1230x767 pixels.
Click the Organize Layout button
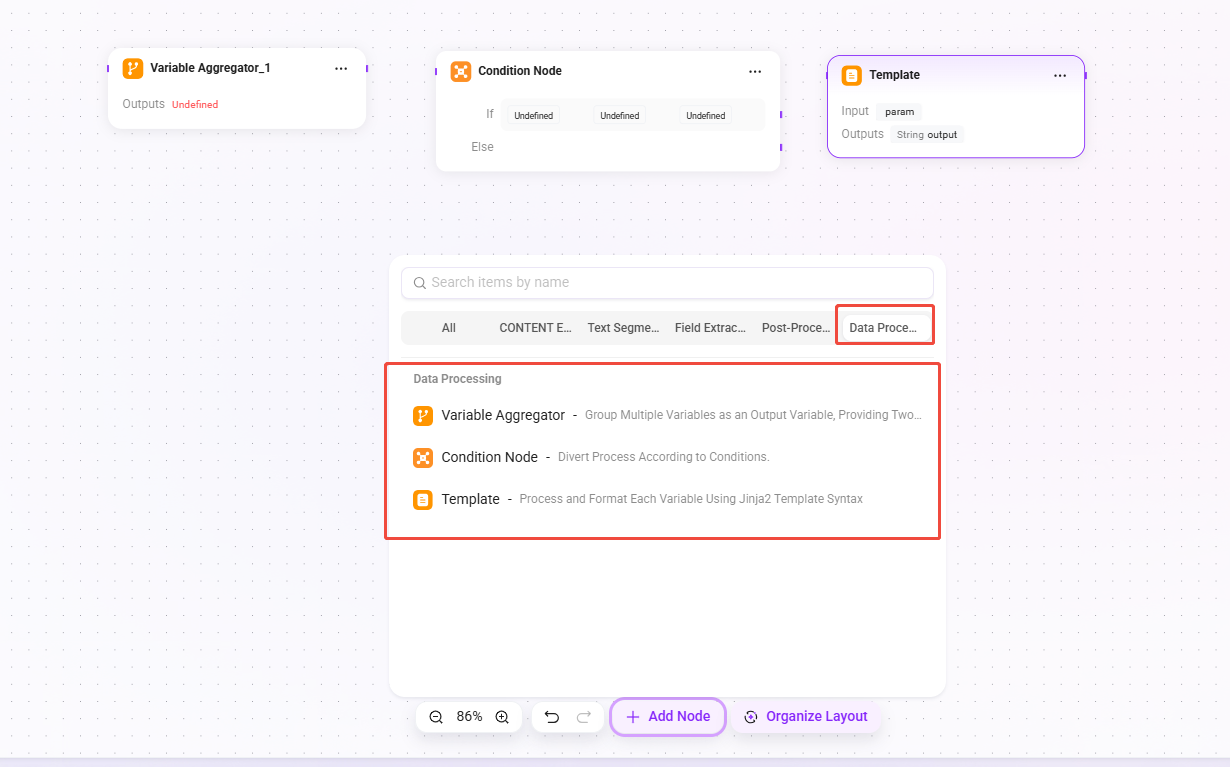pos(805,717)
